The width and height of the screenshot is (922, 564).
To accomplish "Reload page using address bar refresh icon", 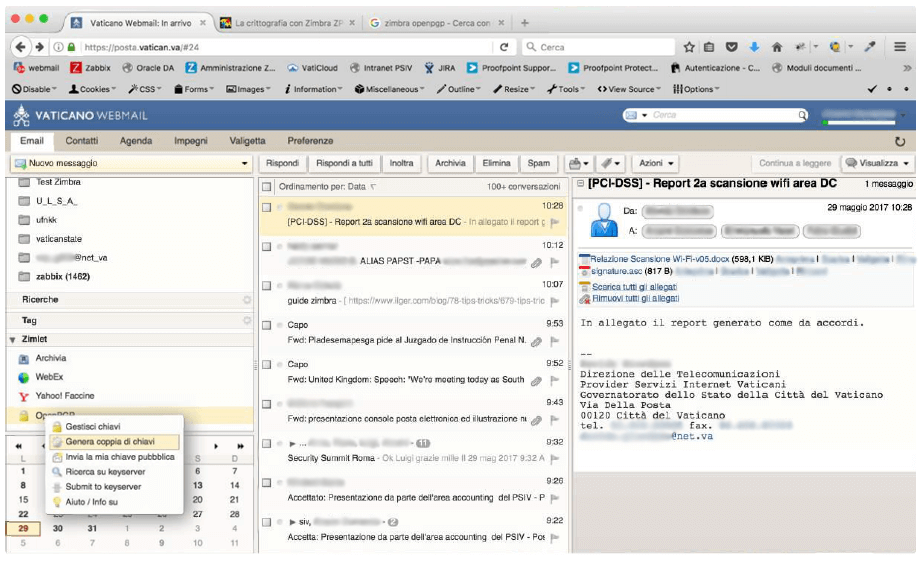I will [504, 47].
